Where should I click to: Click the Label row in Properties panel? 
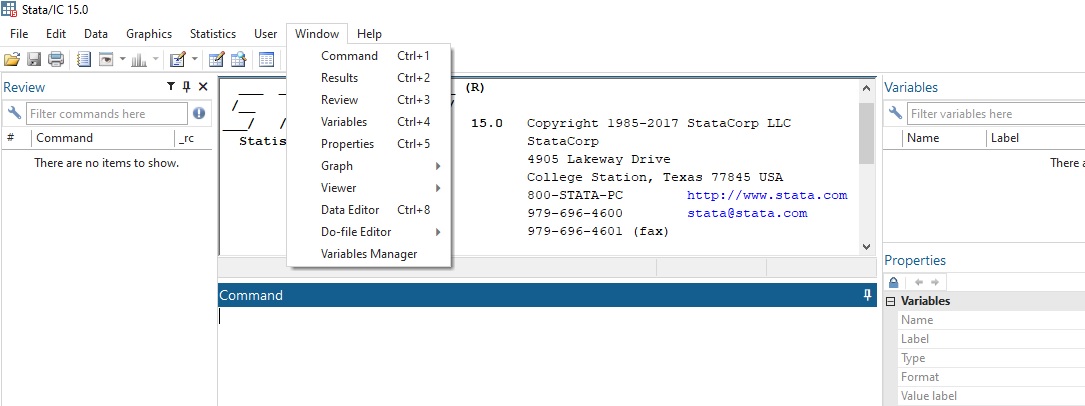pos(991,339)
